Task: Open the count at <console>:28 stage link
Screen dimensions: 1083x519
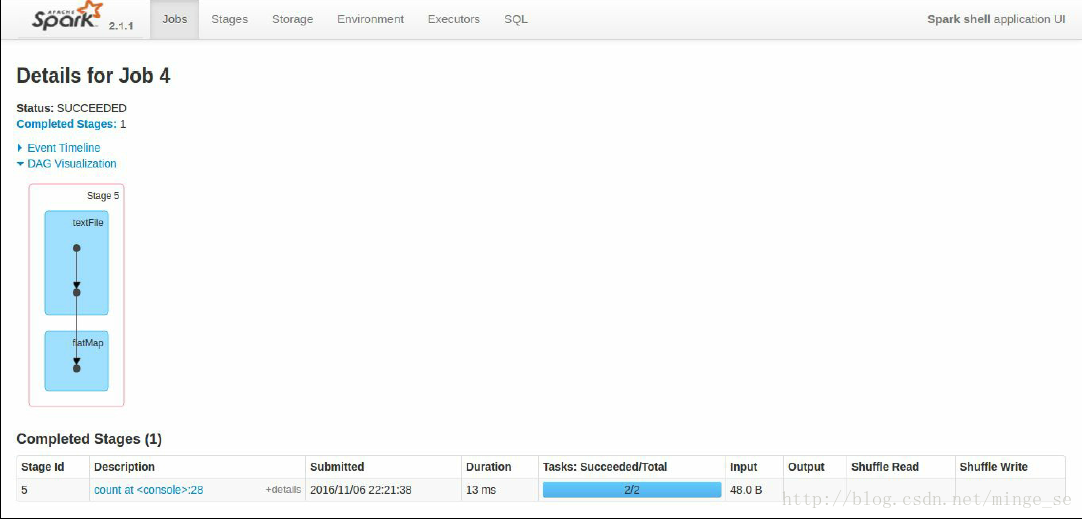Action: coord(148,490)
